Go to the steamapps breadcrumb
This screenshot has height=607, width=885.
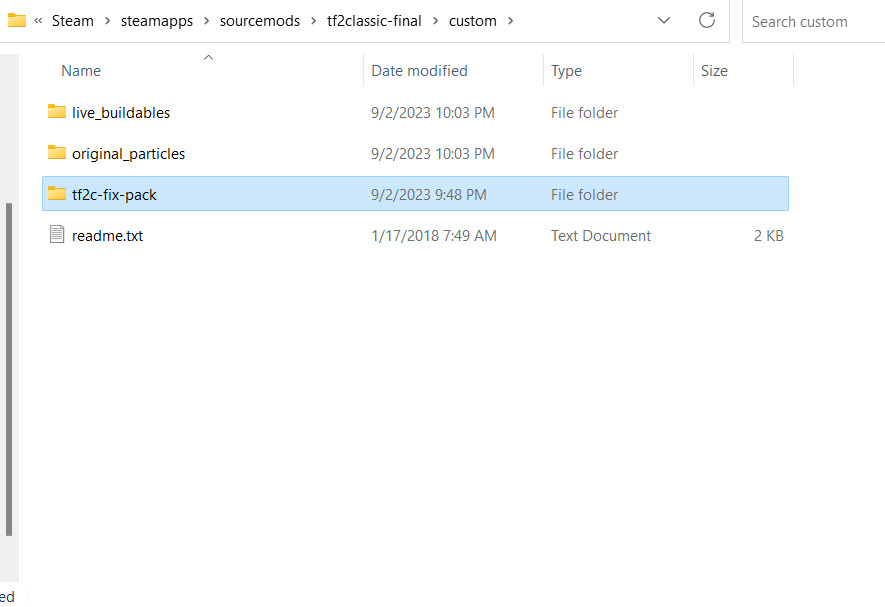pyautogui.click(x=157, y=21)
